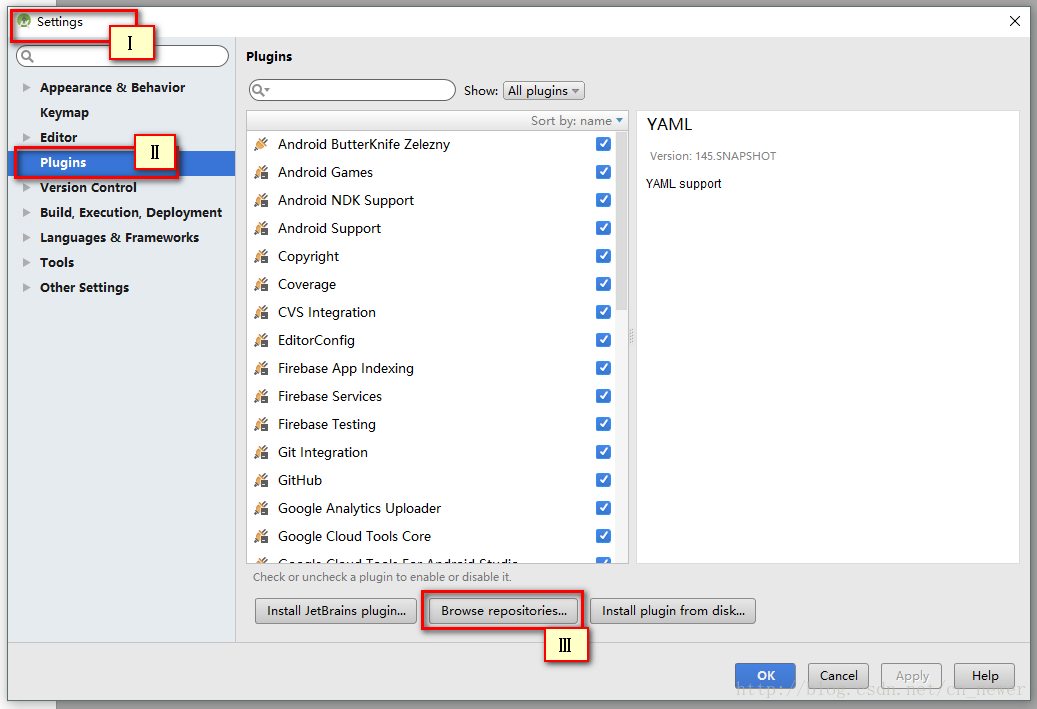
Task: Toggle the Coverage plugin checkbox
Action: [x=603, y=284]
